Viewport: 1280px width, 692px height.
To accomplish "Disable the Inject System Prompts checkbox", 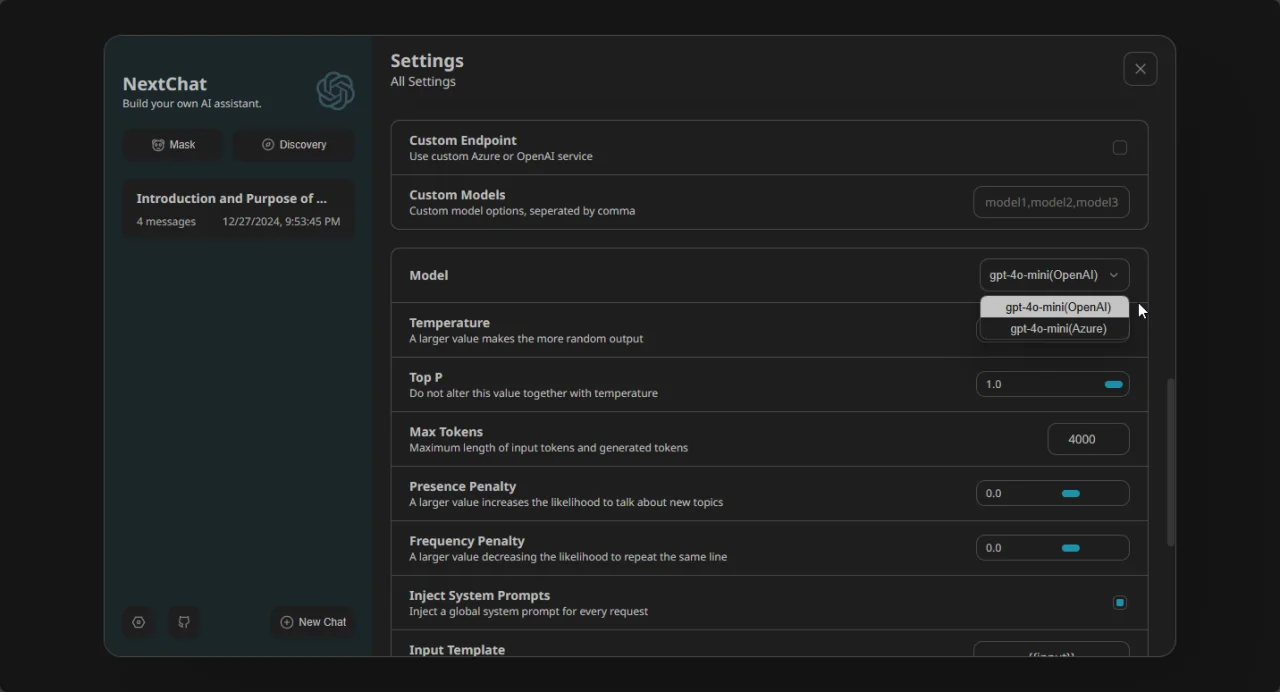I will 1120,603.
